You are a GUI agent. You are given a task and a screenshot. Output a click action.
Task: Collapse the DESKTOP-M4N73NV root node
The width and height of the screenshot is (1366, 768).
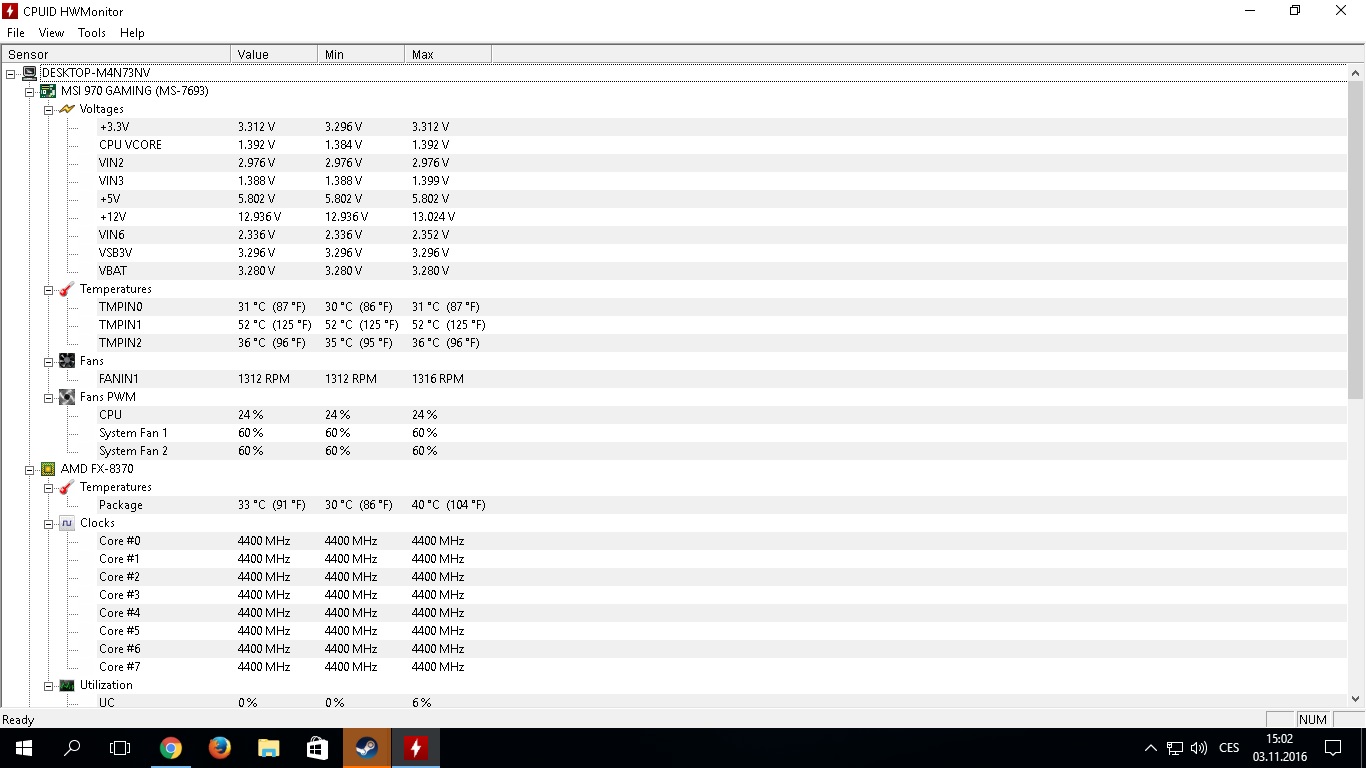pyautogui.click(x=11, y=73)
